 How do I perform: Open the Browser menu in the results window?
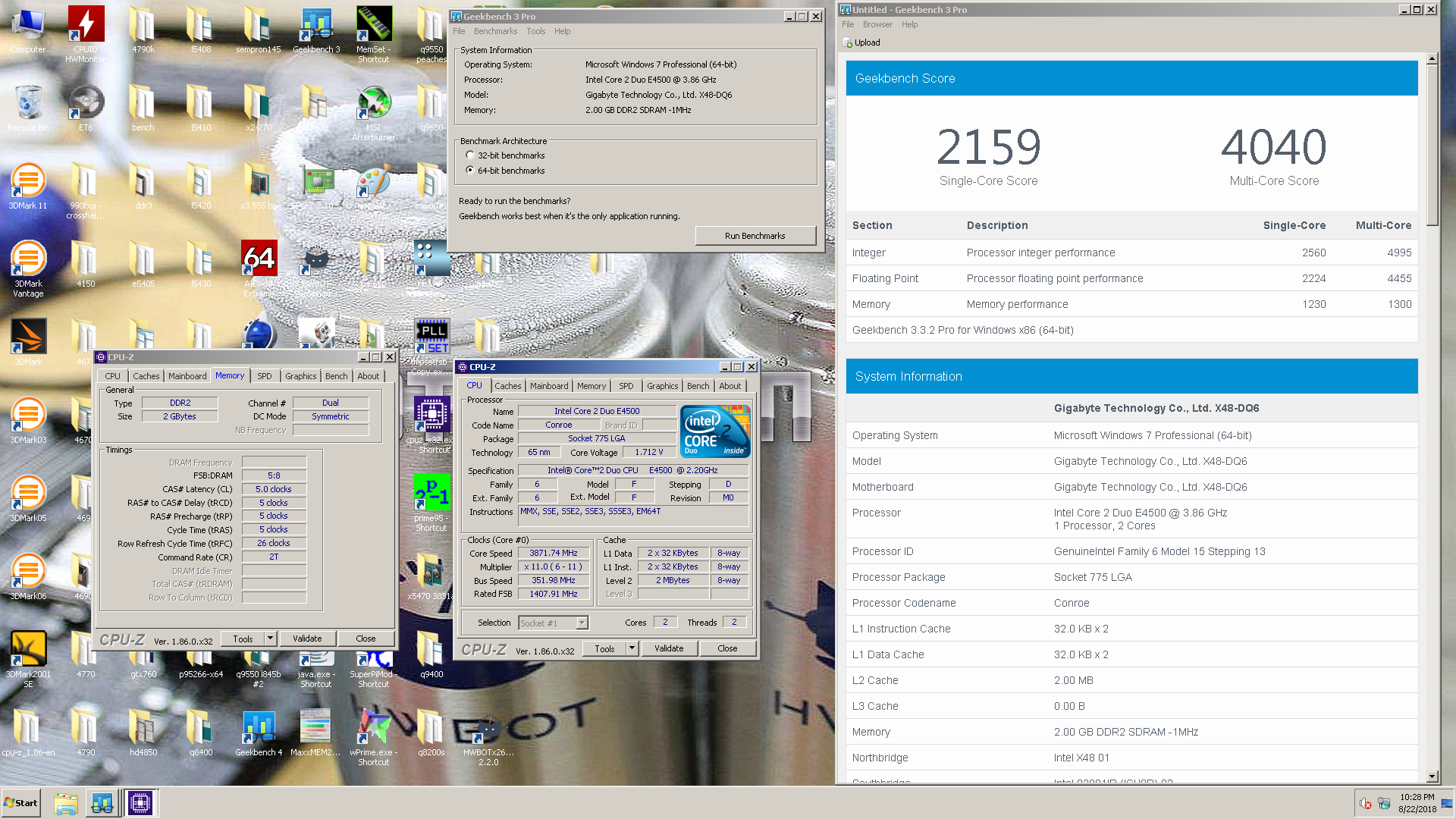(x=877, y=24)
